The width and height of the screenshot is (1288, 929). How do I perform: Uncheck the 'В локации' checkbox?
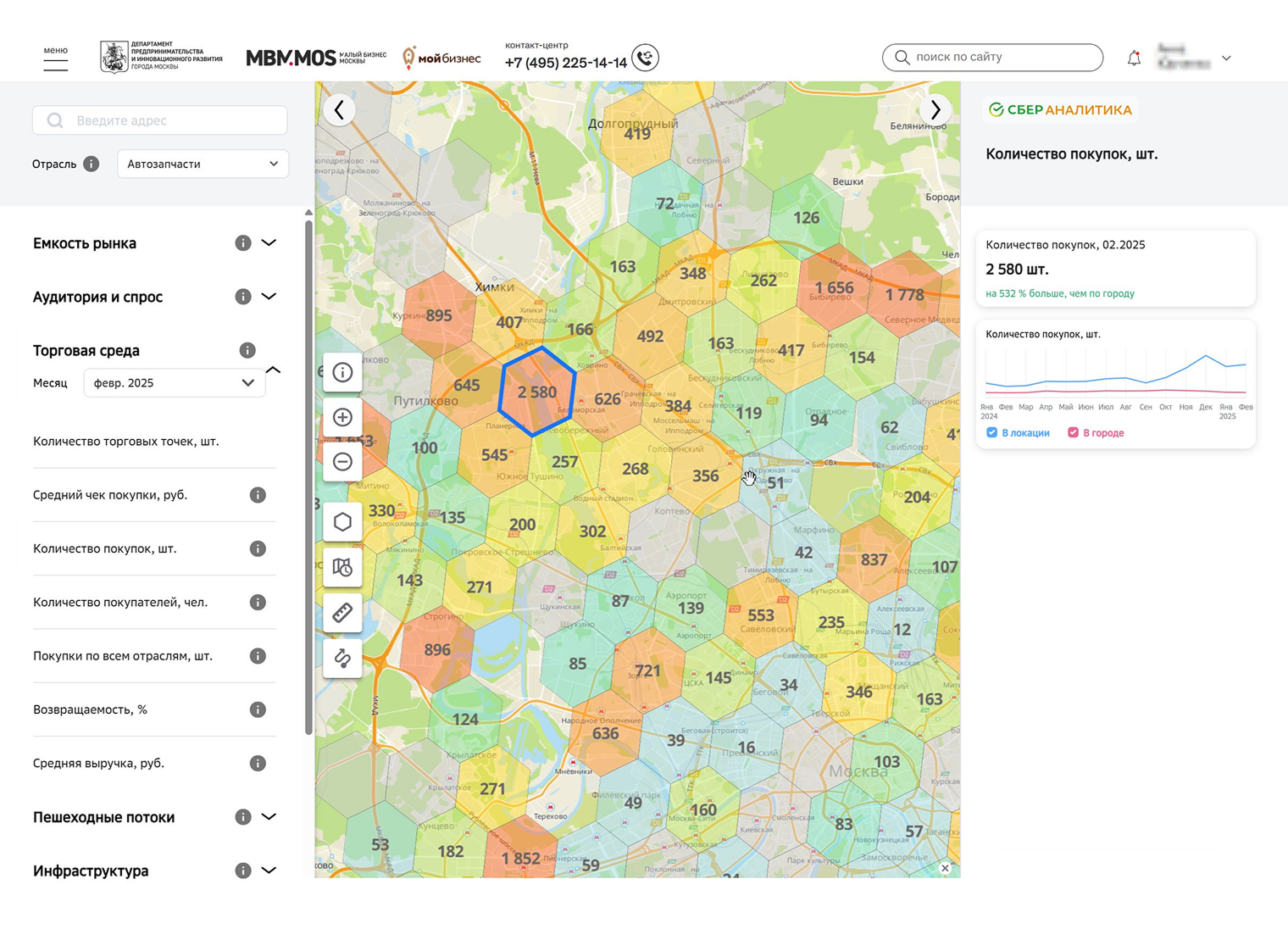click(x=991, y=432)
